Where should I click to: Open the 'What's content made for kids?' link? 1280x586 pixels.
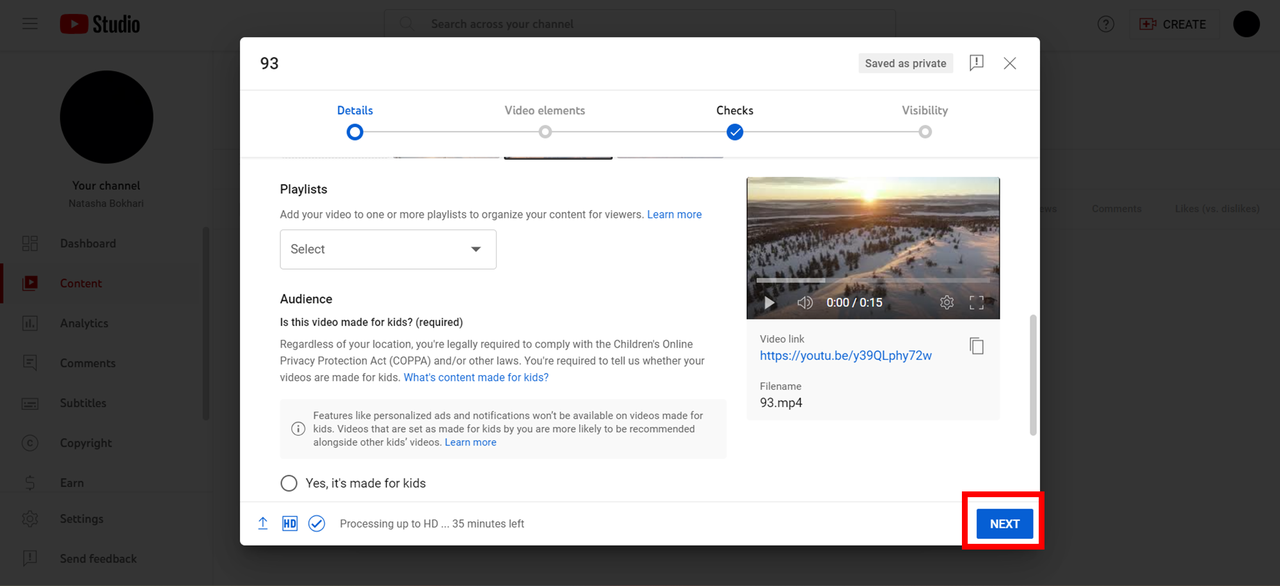coord(476,378)
